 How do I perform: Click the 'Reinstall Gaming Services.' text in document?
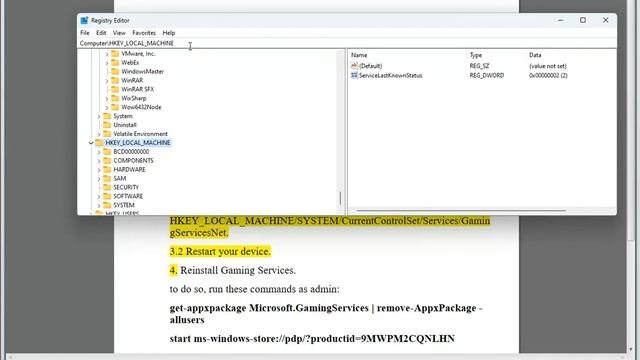coord(238,270)
